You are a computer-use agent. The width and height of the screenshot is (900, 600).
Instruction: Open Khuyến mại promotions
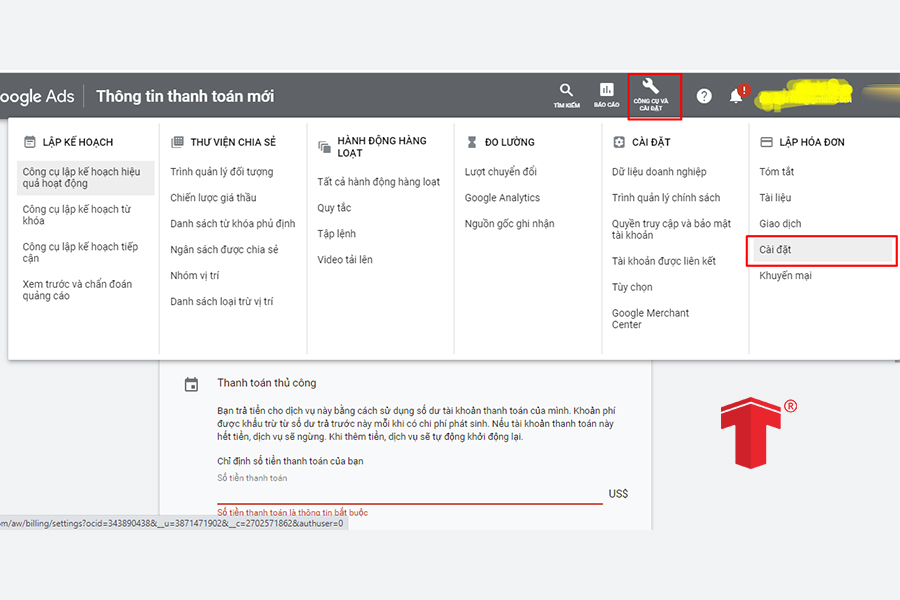(x=785, y=276)
